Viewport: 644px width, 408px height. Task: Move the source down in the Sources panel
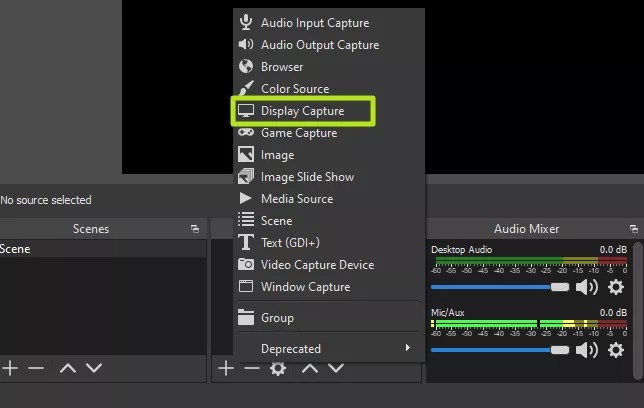click(x=337, y=368)
